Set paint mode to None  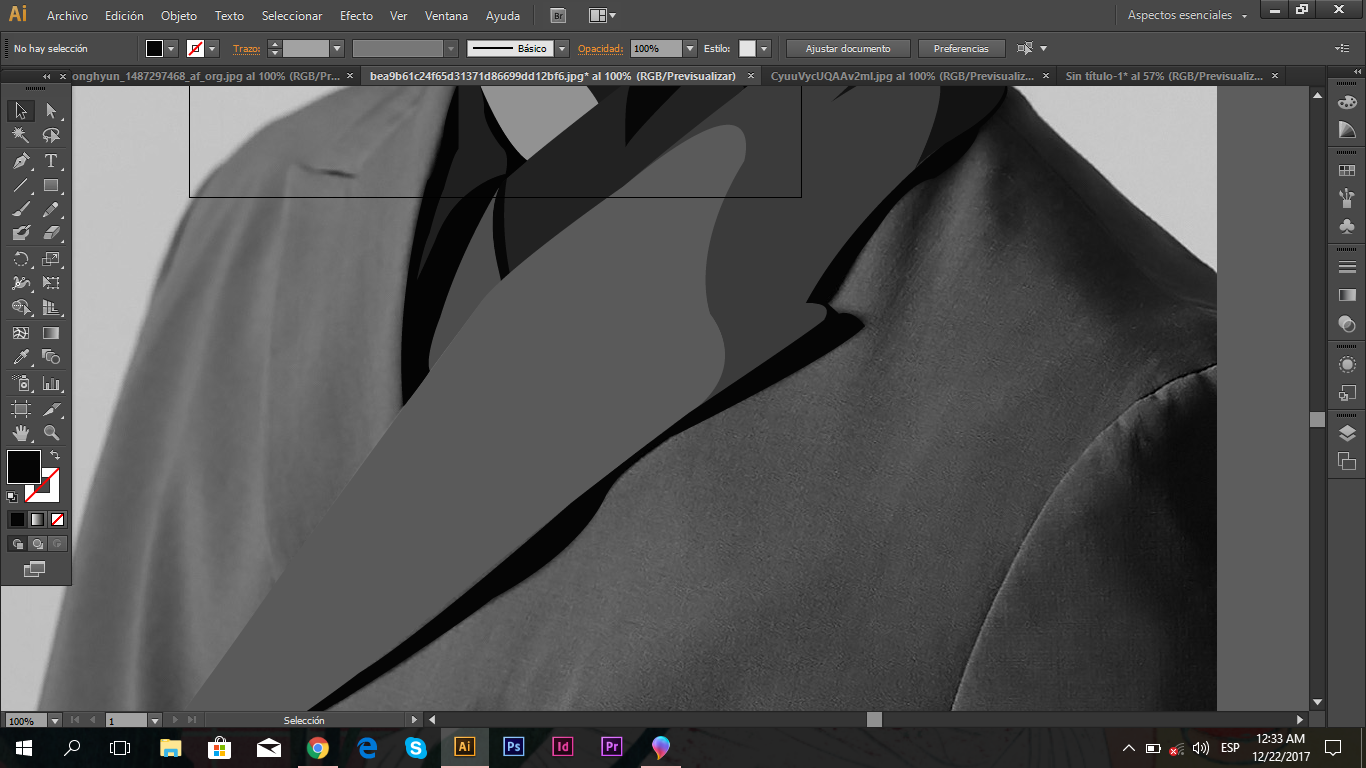click(x=57, y=519)
